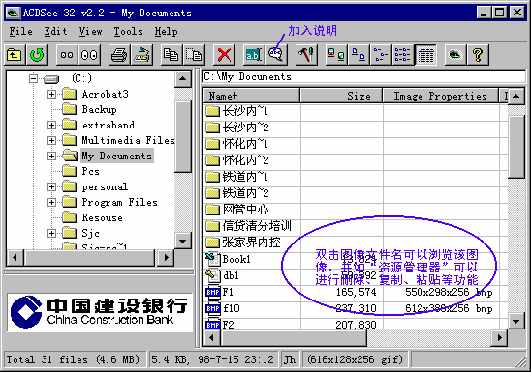
Task: Open the Tools menu
Action: (x=128, y=32)
